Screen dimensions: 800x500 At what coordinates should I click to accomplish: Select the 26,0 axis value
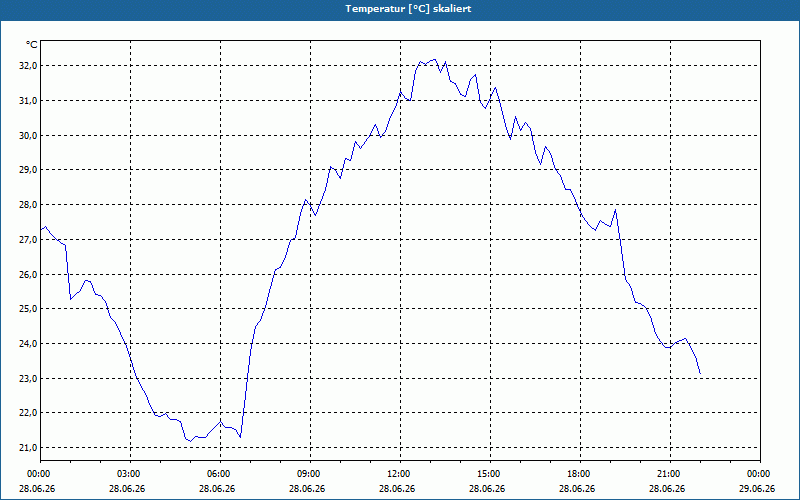[29, 274]
